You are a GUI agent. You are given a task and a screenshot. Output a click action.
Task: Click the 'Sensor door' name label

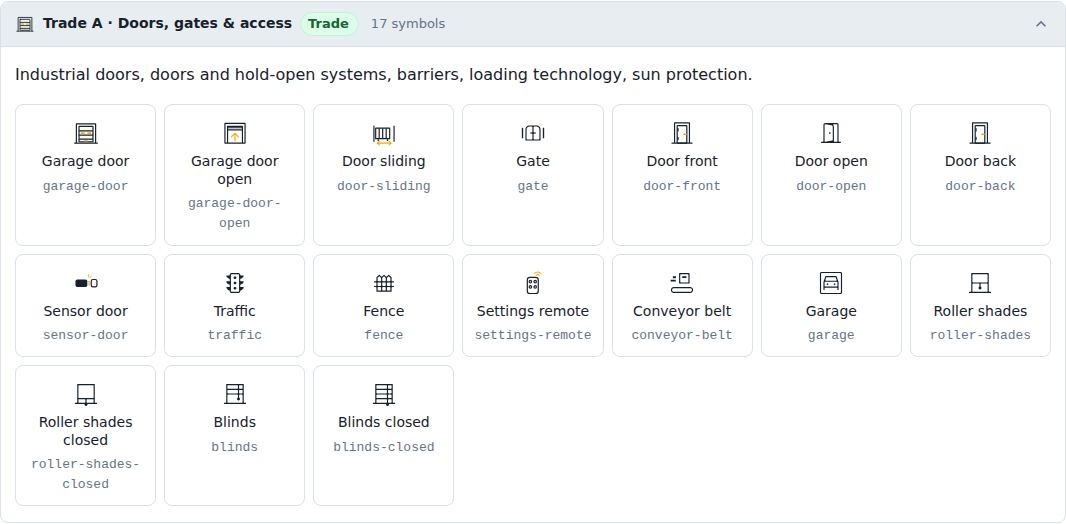tap(86, 311)
